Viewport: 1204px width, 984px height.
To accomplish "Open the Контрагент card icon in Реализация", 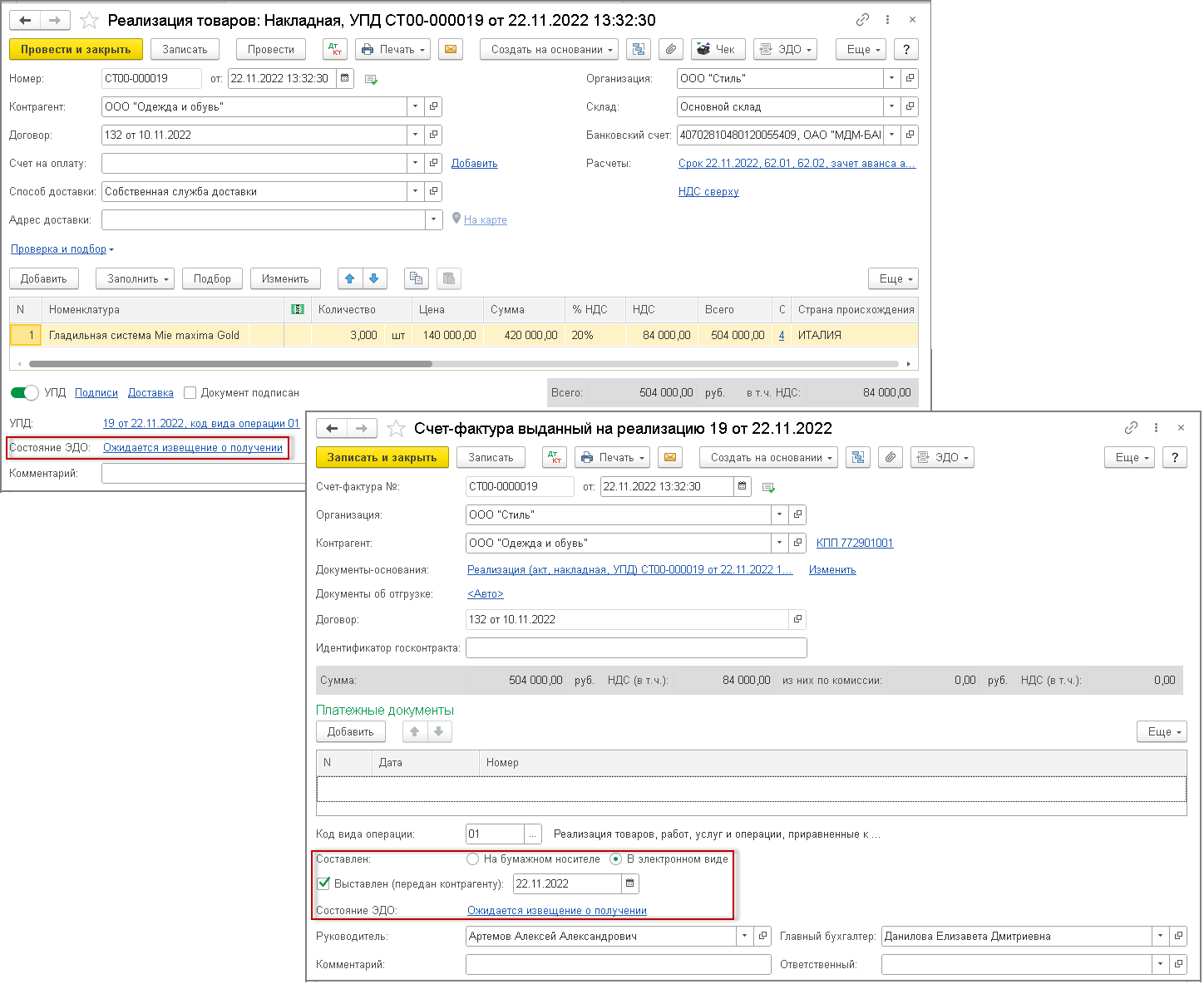I will (x=433, y=106).
